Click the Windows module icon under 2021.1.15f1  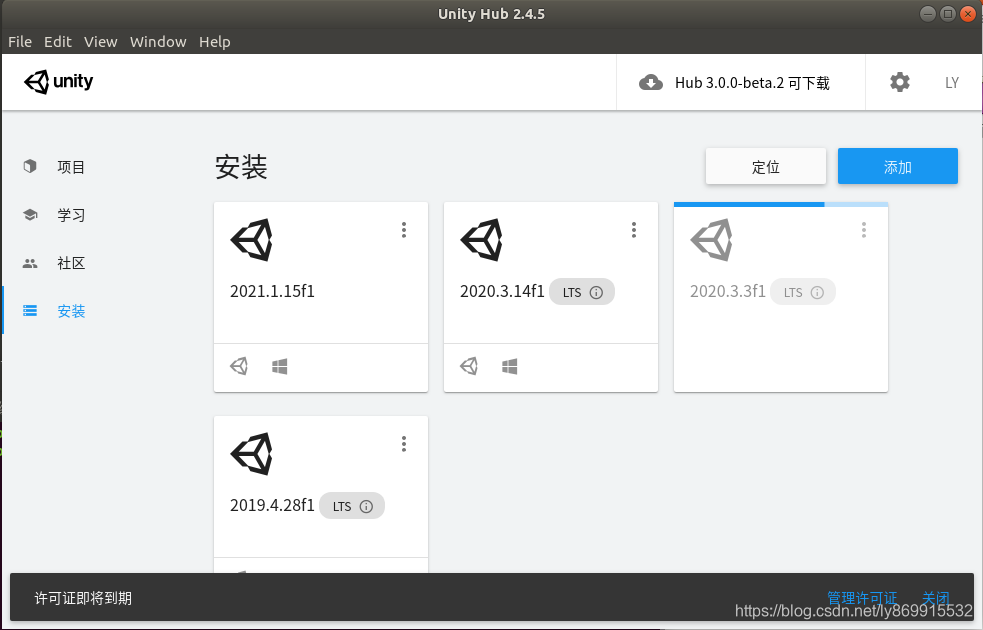click(280, 367)
